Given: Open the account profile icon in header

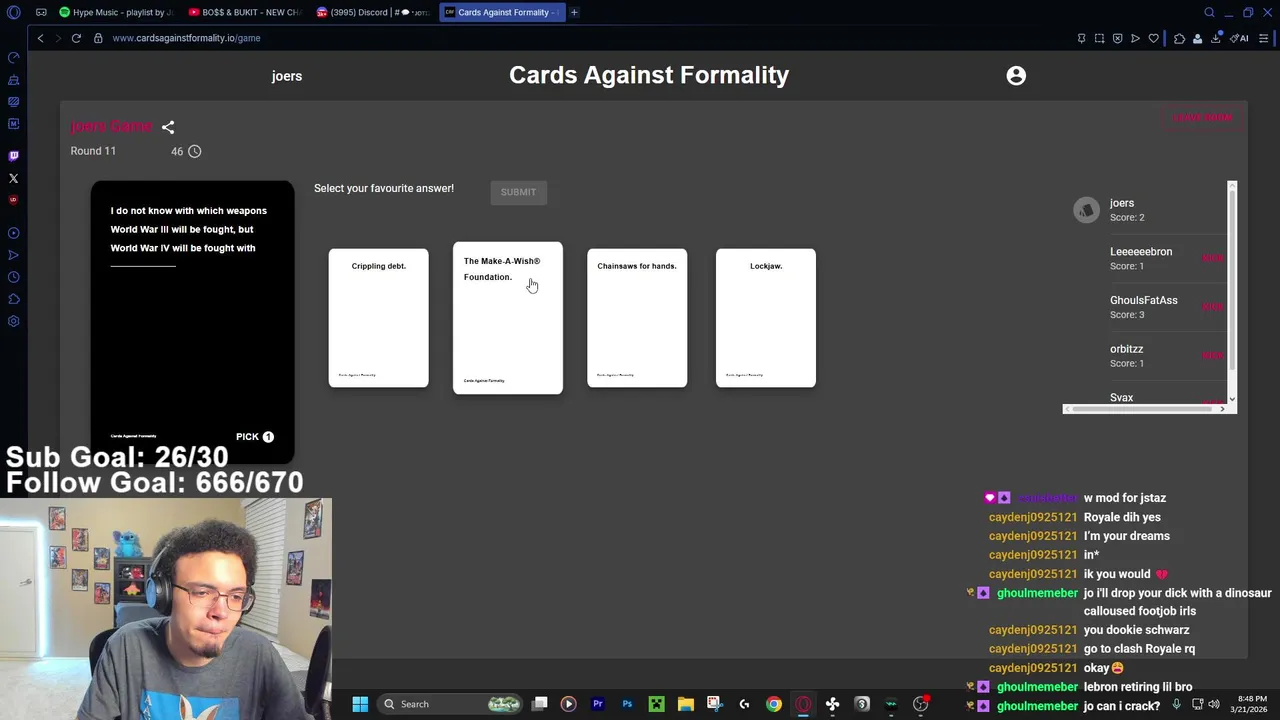Looking at the screenshot, I should tap(1016, 76).
